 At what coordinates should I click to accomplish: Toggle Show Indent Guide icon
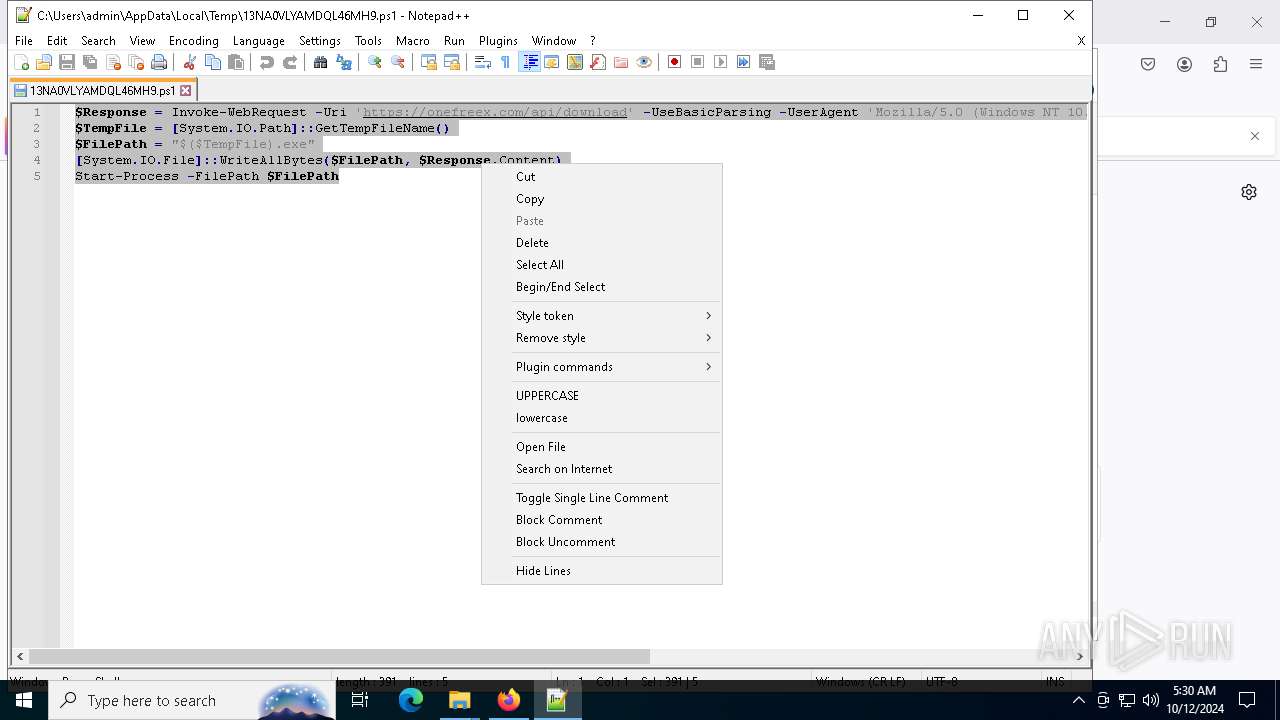coord(530,62)
